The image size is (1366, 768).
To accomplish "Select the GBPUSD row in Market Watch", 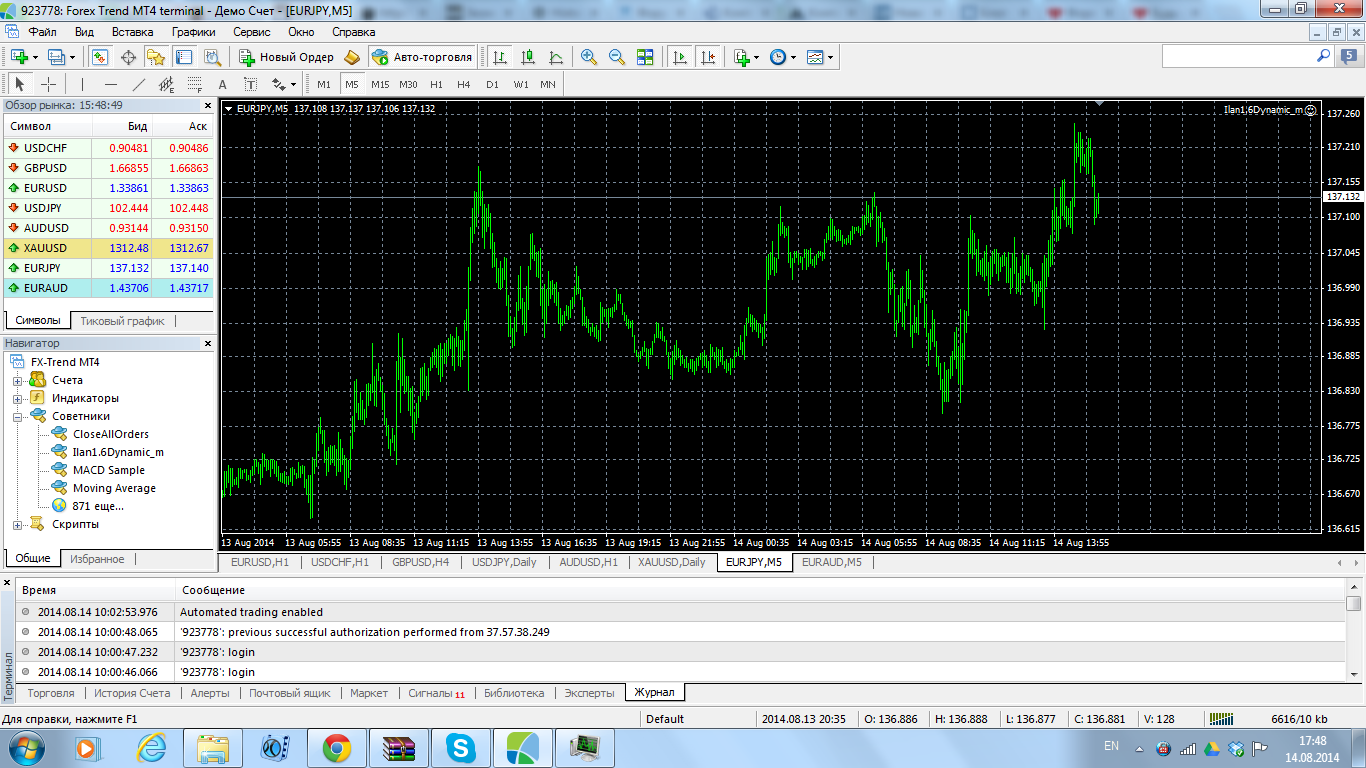I will pos(109,168).
